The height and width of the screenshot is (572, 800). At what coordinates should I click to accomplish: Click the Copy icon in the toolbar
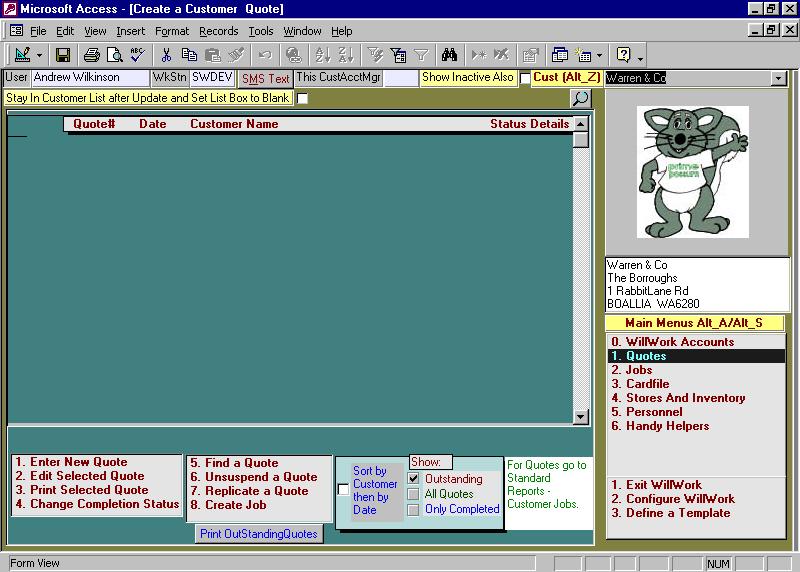tap(189, 55)
